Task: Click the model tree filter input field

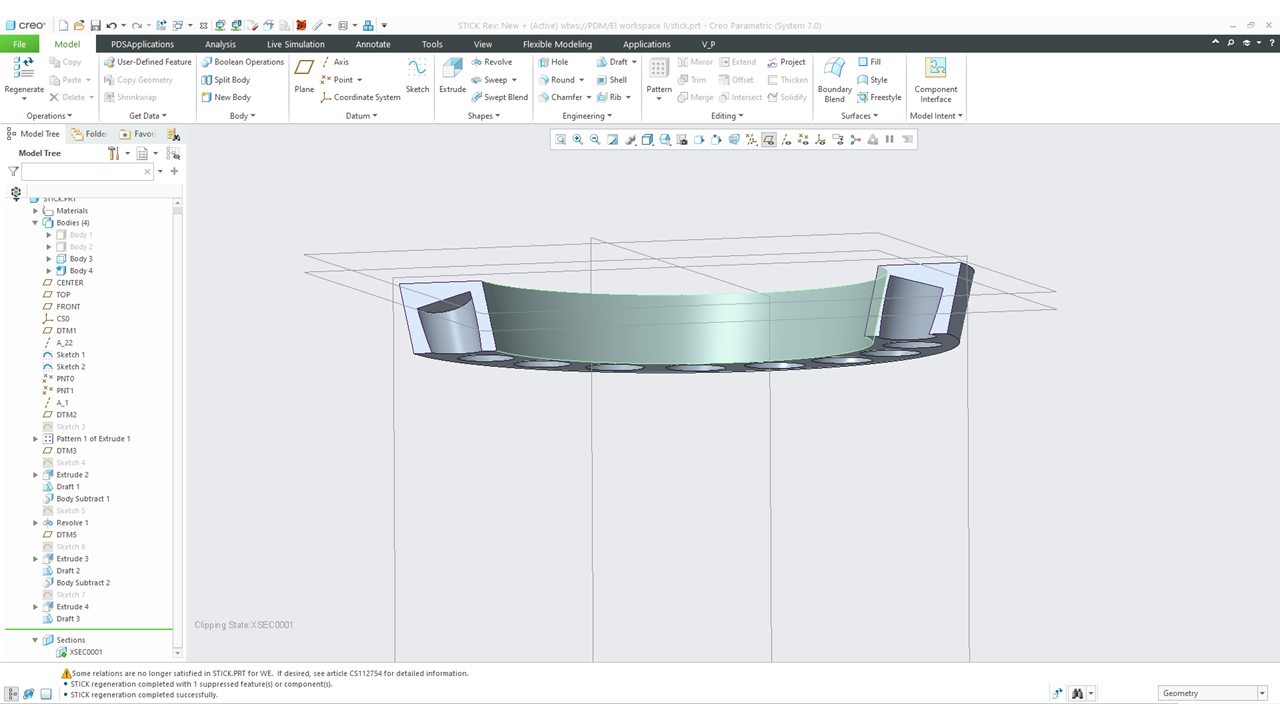Action: (87, 172)
